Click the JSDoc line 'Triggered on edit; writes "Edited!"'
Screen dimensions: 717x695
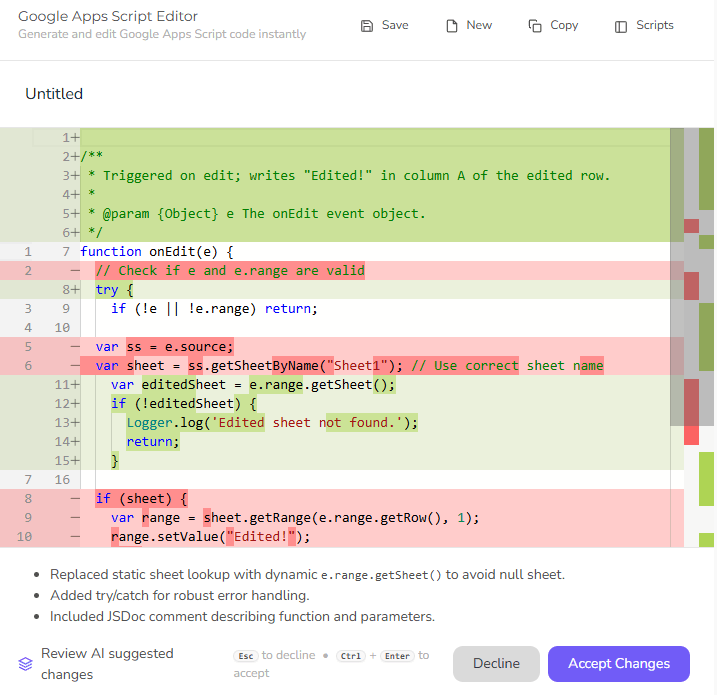click(349, 176)
